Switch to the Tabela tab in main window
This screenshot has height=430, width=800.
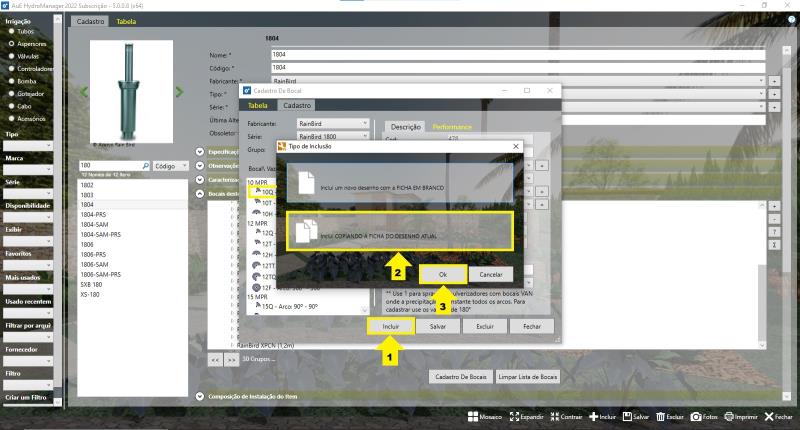coord(126,21)
